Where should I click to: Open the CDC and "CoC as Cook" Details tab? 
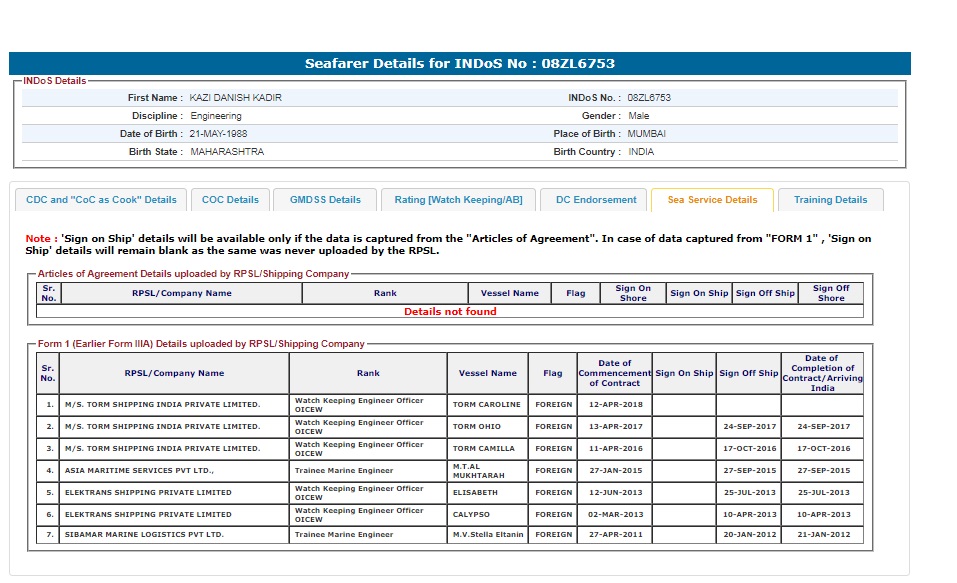point(101,200)
